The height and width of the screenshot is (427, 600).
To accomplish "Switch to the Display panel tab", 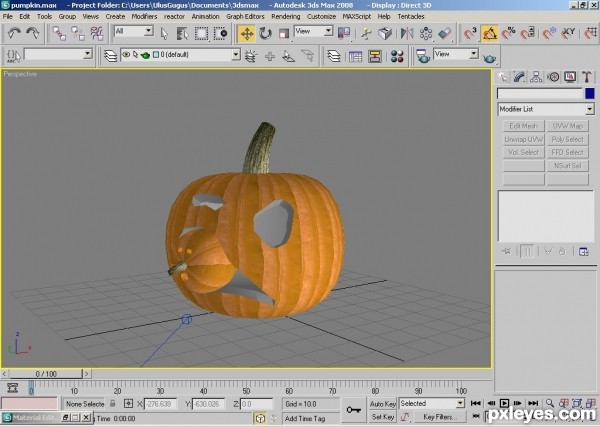I will pos(570,77).
